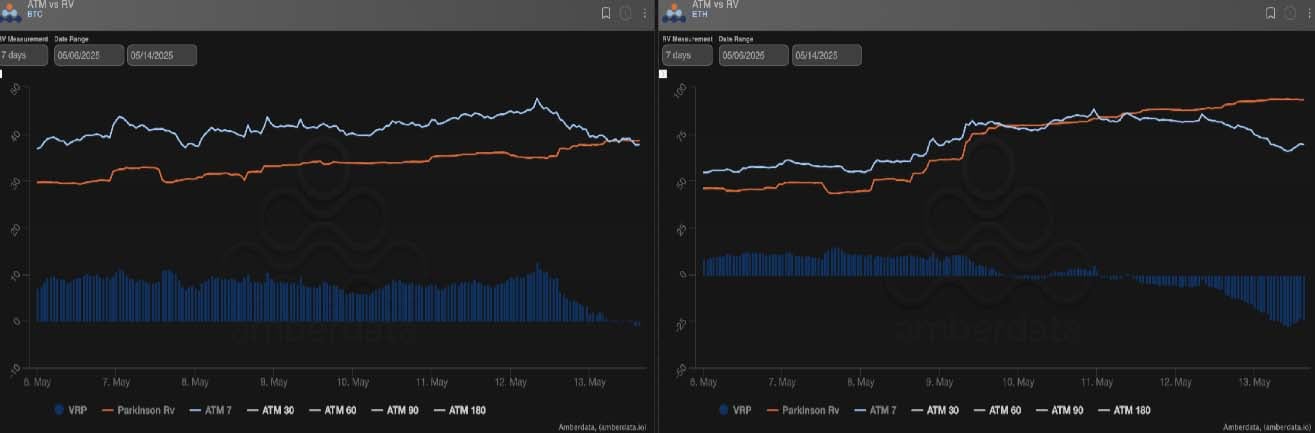Open the three-dot menu on BTC chart
The width and height of the screenshot is (1315, 433).
[644, 13]
